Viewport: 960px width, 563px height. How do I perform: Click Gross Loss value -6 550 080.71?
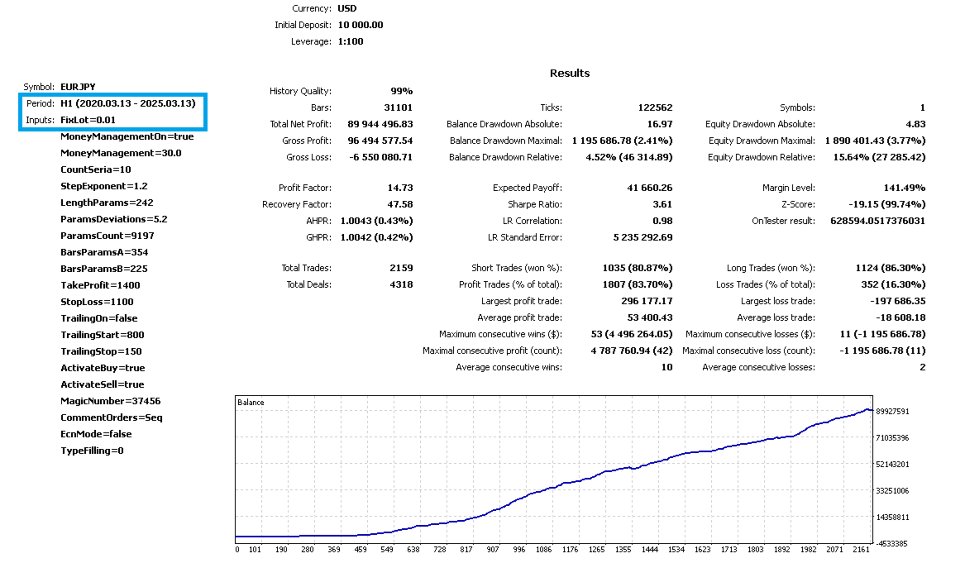pyautogui.click(x=381, y=157)
